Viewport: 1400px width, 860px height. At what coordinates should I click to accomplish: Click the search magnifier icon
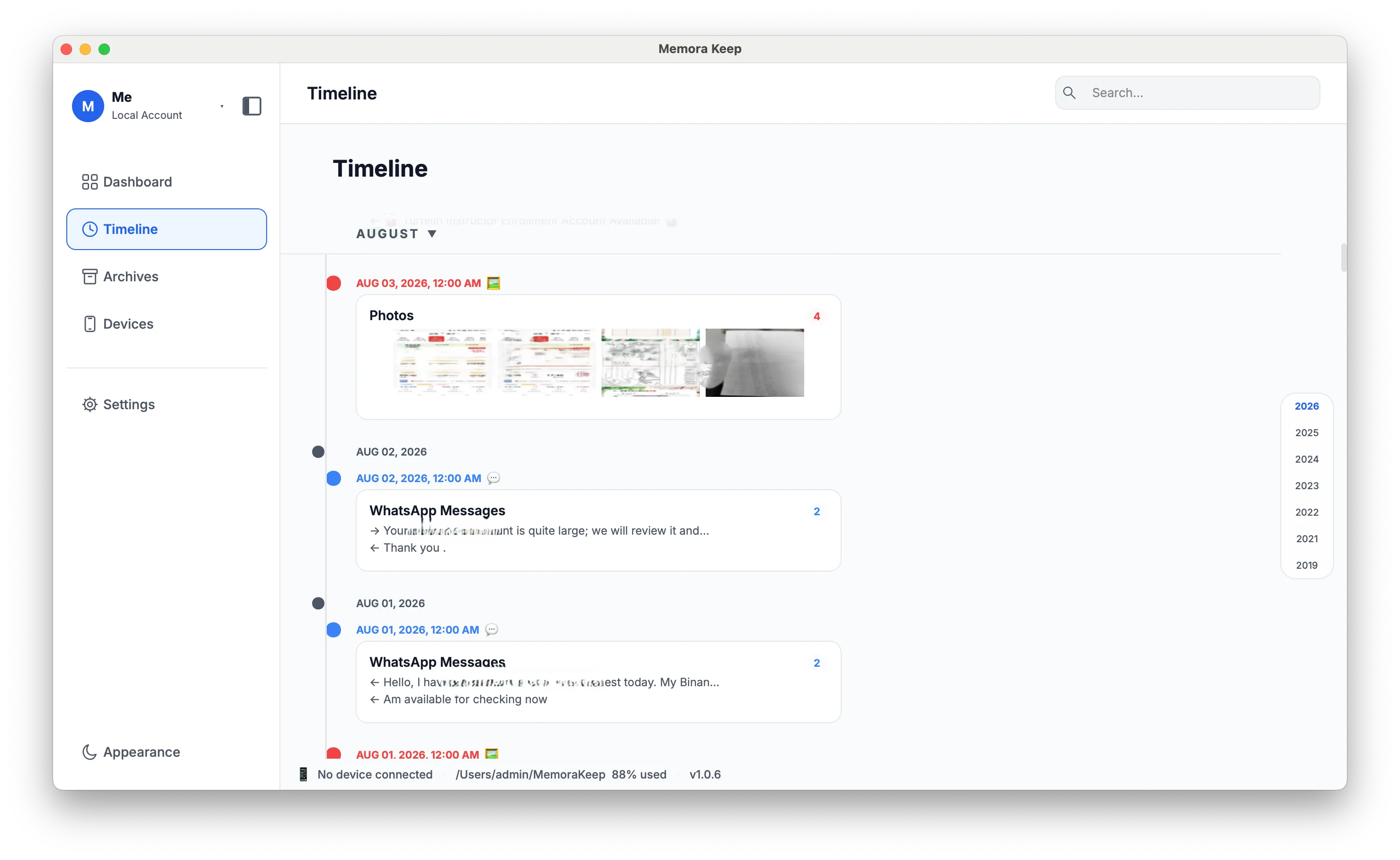pyautogui.click(x=1069, y=93)
